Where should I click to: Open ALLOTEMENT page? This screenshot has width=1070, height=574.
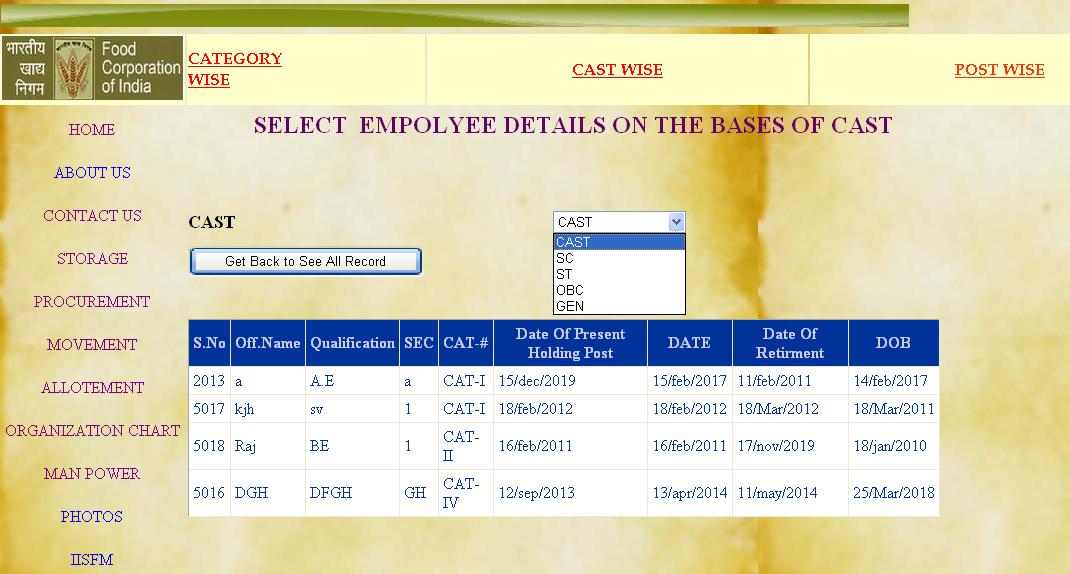click(x=92, y=388)
